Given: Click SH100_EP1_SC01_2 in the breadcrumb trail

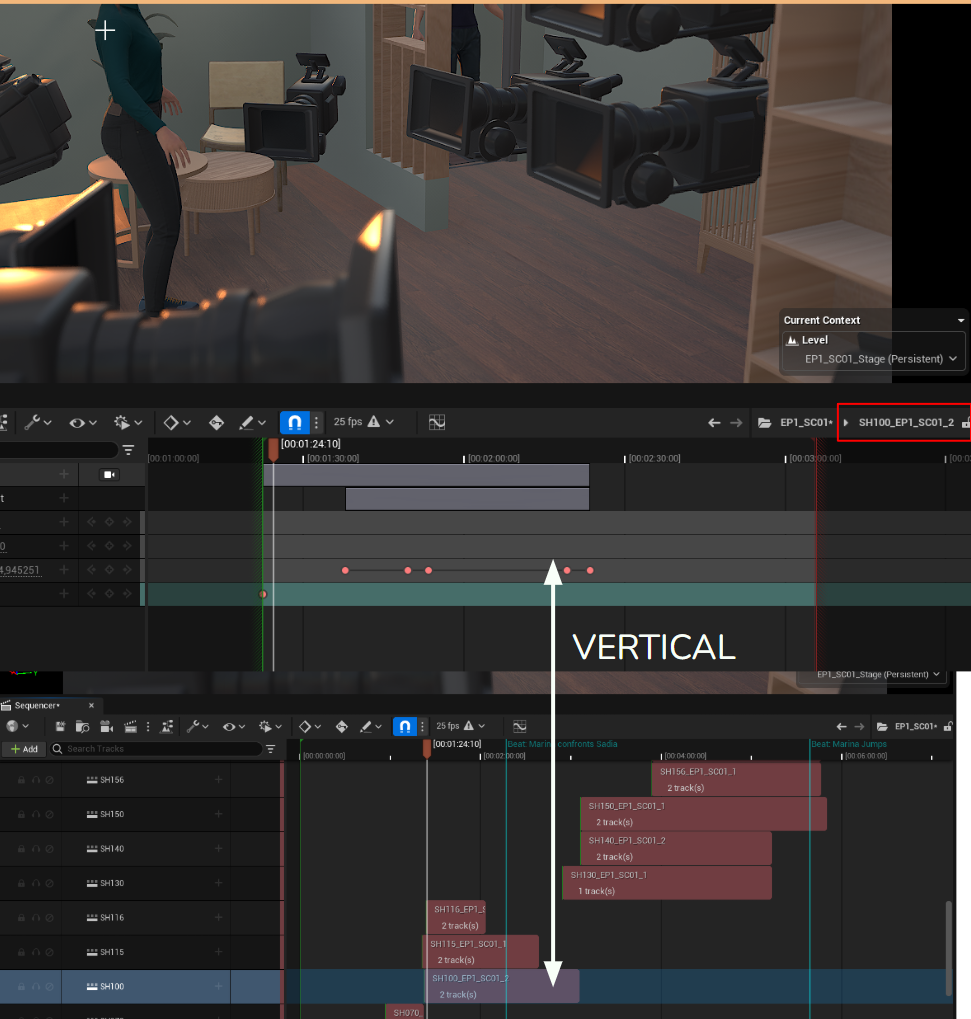Looking at the screenshot, I should 906,423.
